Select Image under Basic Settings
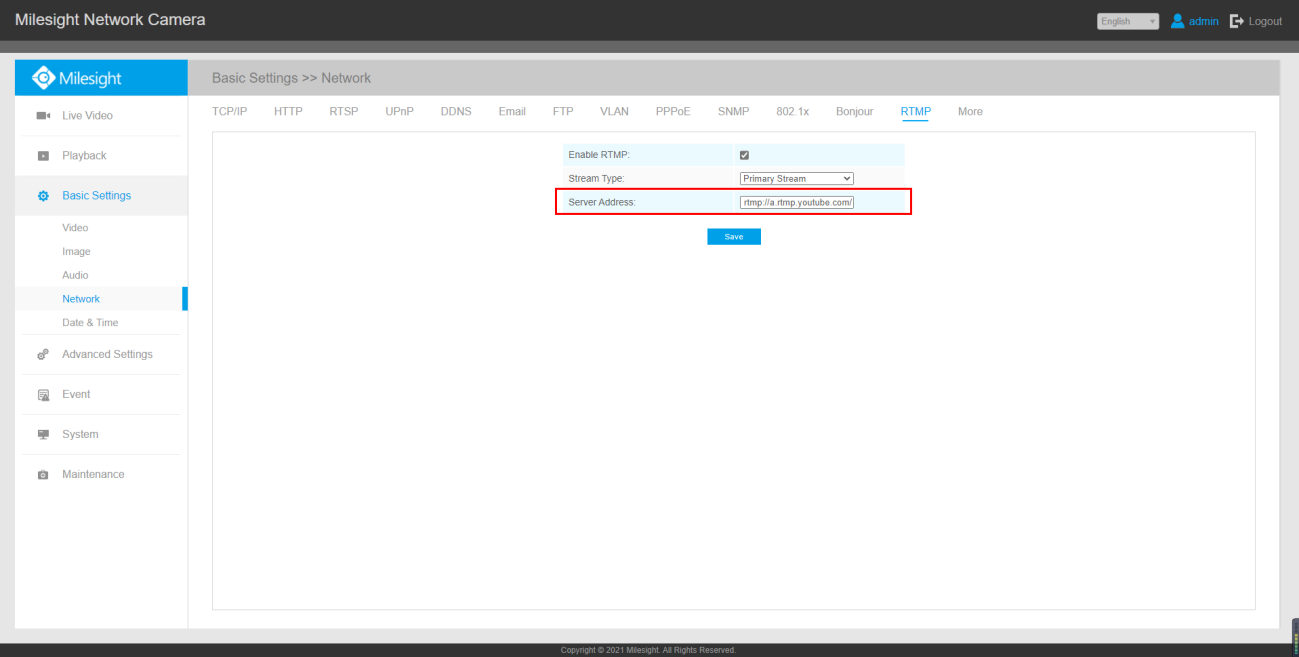Screen dimensions: 1299x657 [x=76, y=252]
